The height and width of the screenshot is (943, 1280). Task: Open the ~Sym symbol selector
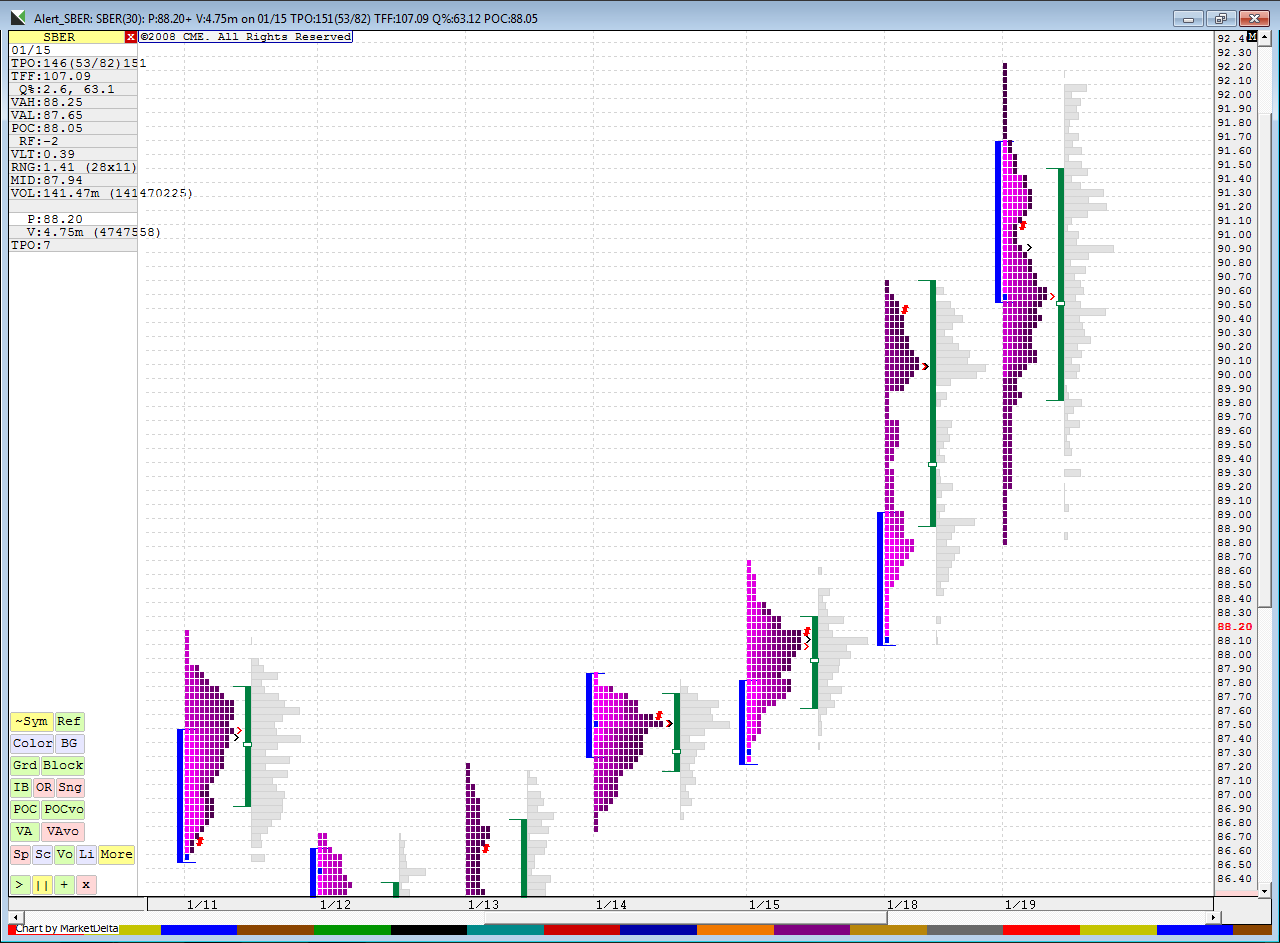point(31,722)
